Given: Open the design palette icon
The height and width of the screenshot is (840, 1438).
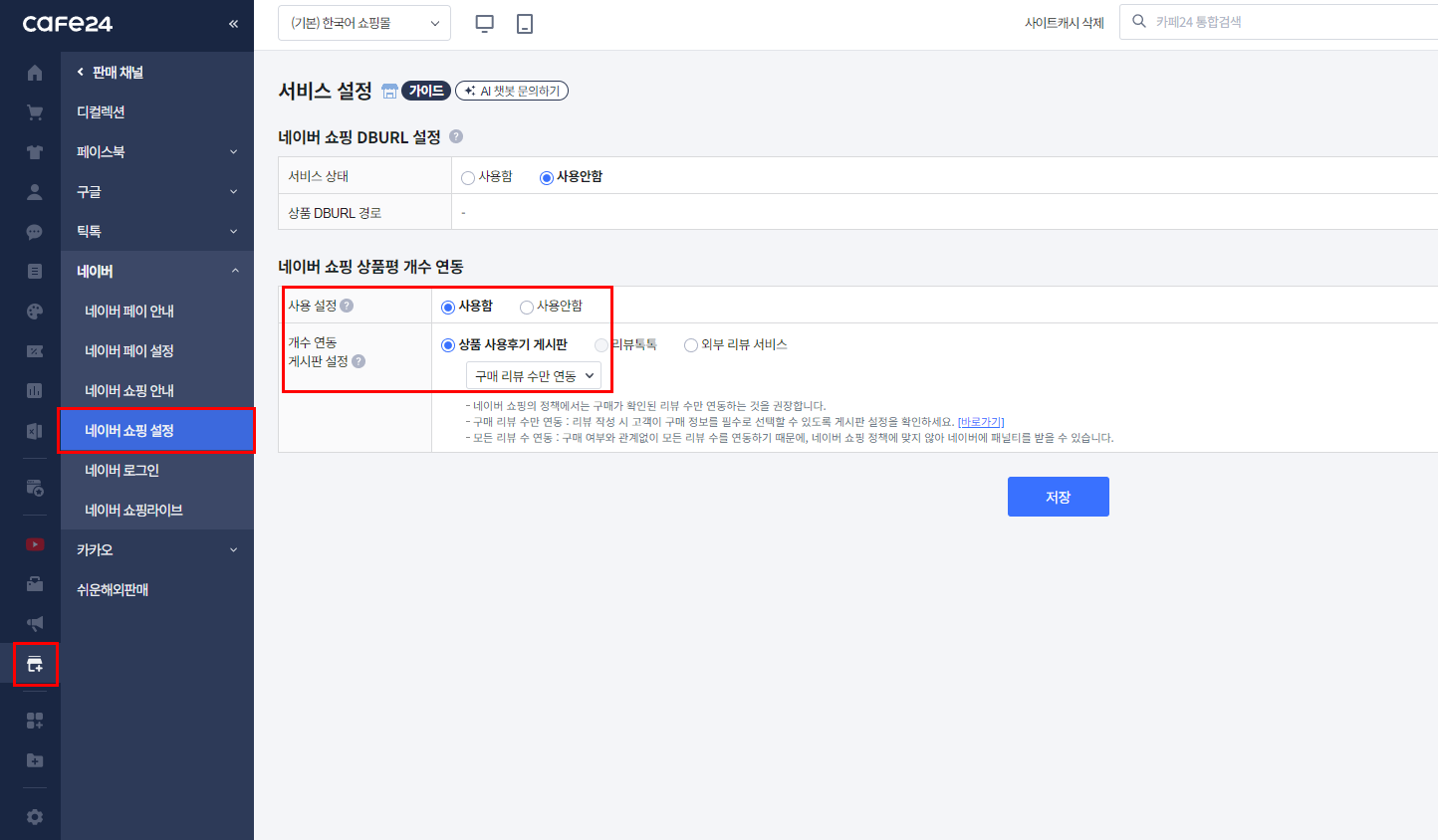Looking at the screenshot, I should (35, 312).
